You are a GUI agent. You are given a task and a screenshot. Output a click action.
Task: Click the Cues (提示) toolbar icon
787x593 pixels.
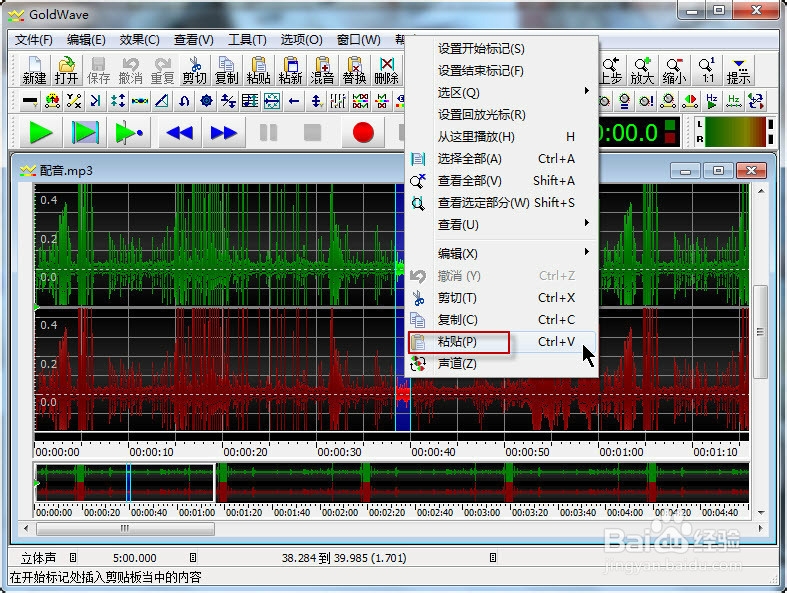(738, 70)
